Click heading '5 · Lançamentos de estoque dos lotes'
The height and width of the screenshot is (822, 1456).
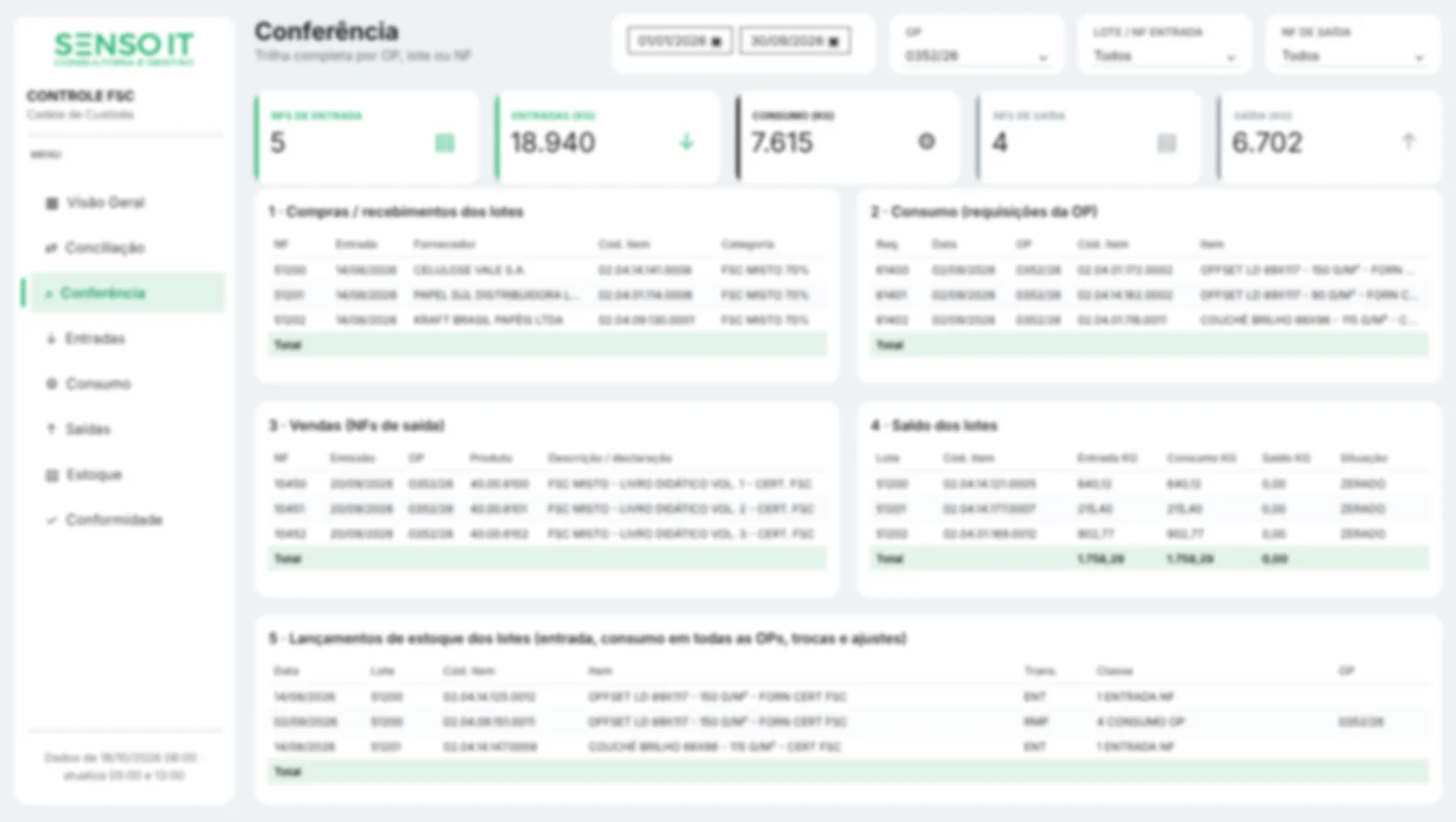point(588,639)
